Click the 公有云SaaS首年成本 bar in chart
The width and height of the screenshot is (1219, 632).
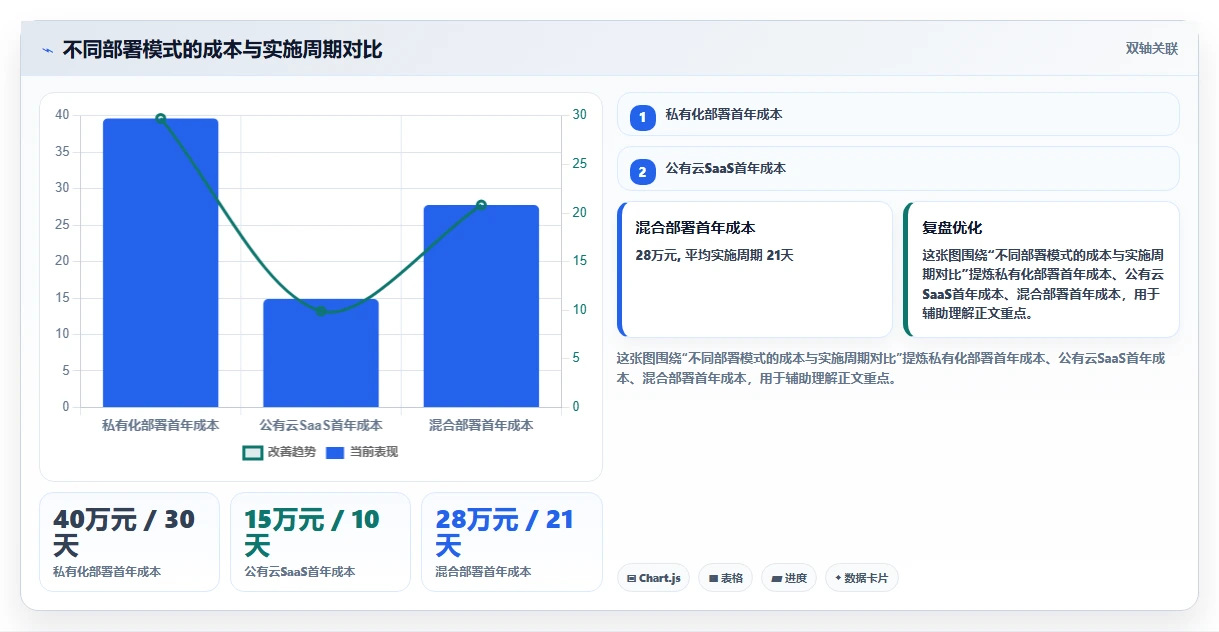(x=321, y=352)
